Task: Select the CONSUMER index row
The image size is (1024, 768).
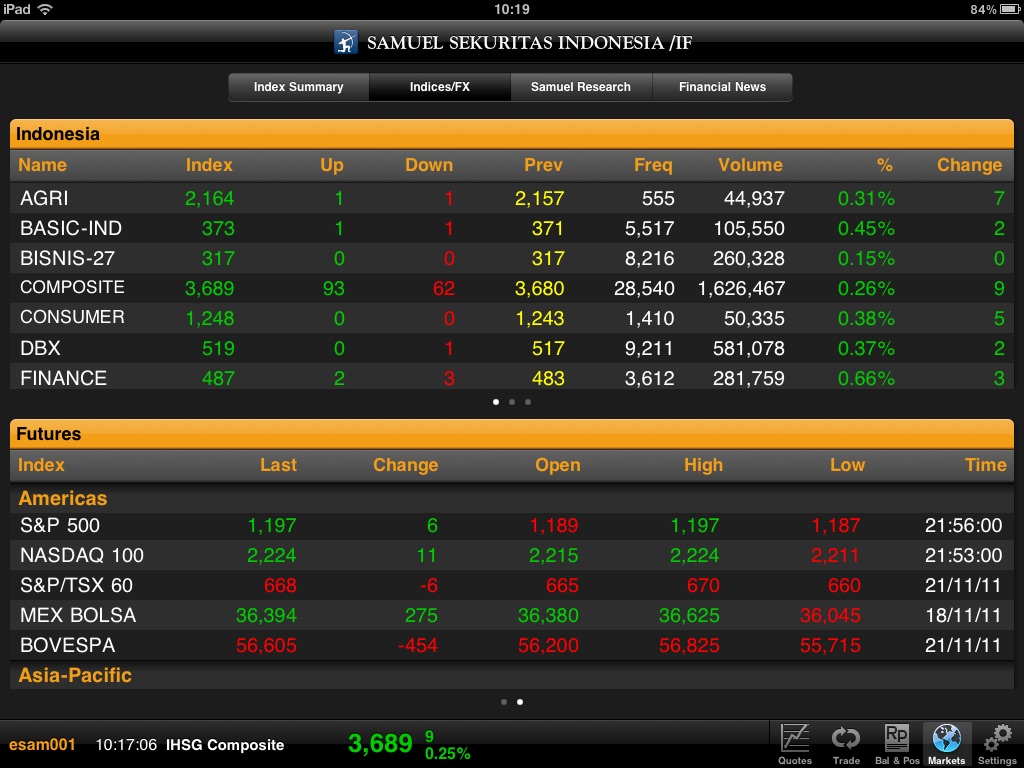Action: (511, 318)
